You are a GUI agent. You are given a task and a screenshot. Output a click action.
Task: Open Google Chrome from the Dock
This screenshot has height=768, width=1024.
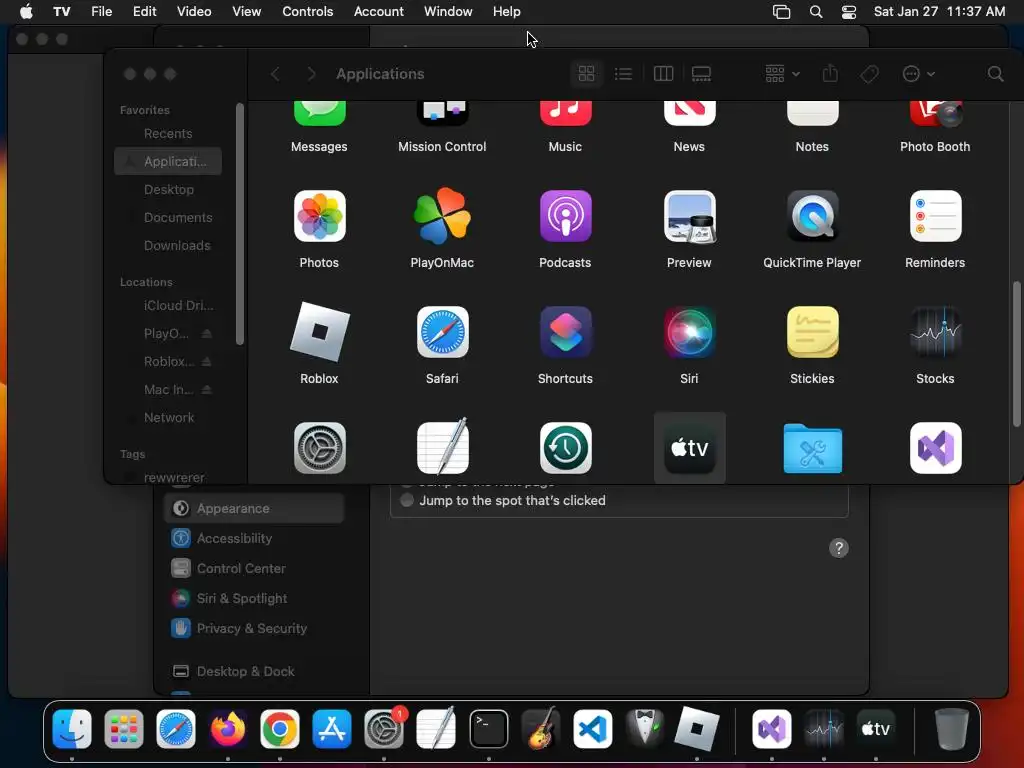[280, 729]
